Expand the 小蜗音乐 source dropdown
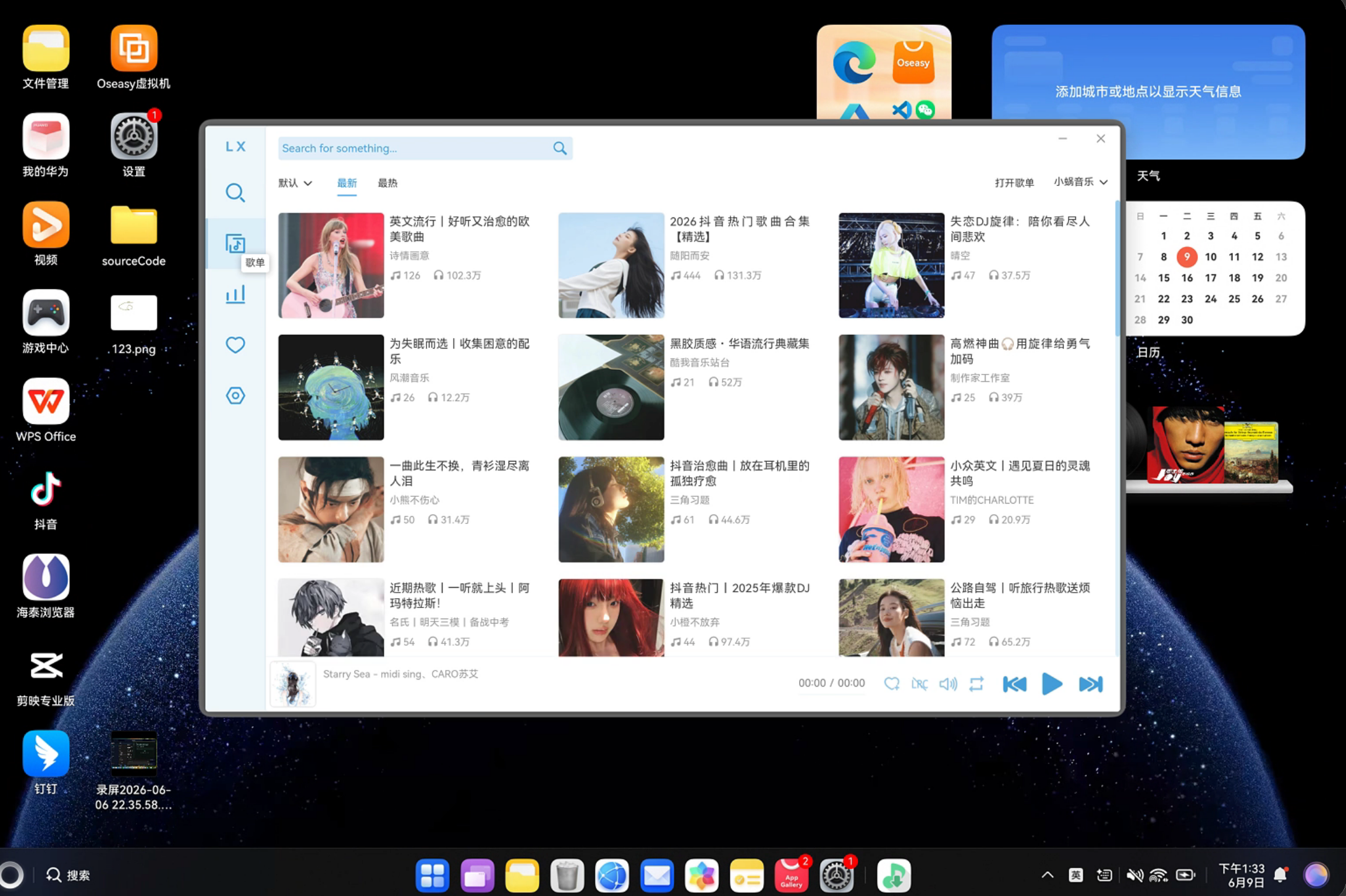The height and width of the screenshot is (896, 1346). pyautogui.click(x=1080, y=182)
